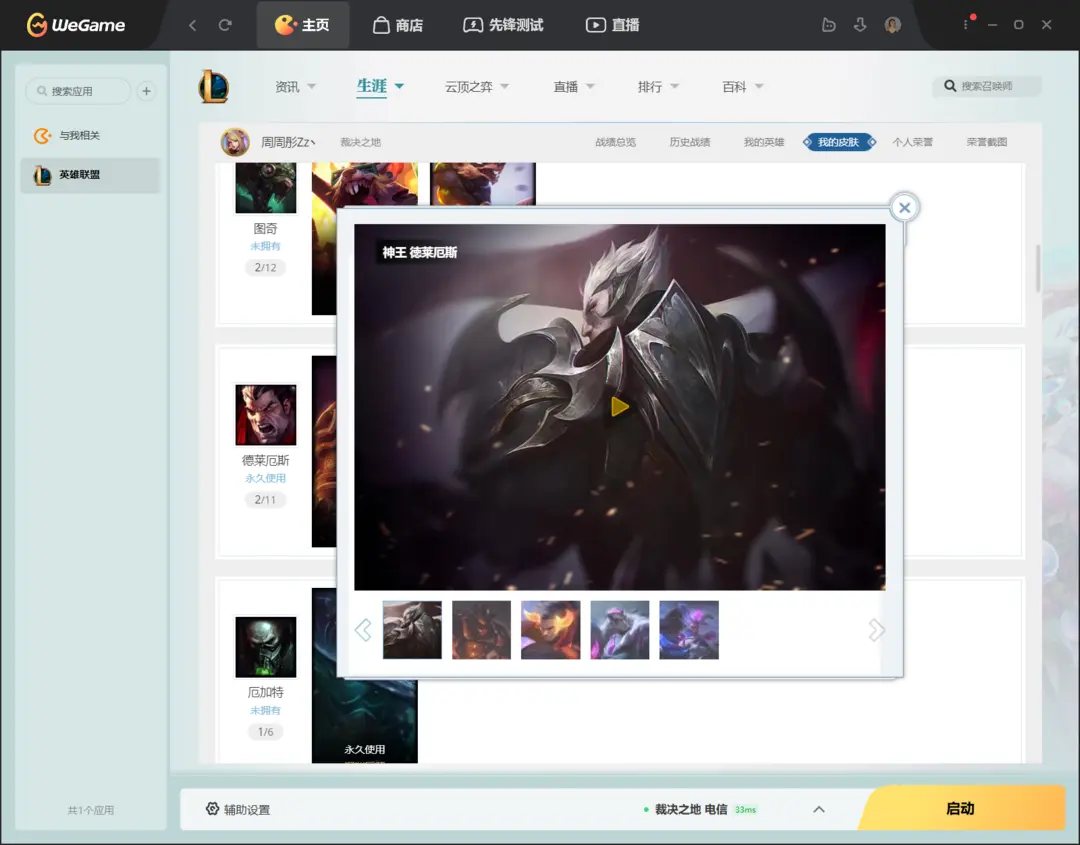The height and width of the screenshot is (845, 1080).
Task: Open the three-dot more menu
Action: click(x=966, y=25)
